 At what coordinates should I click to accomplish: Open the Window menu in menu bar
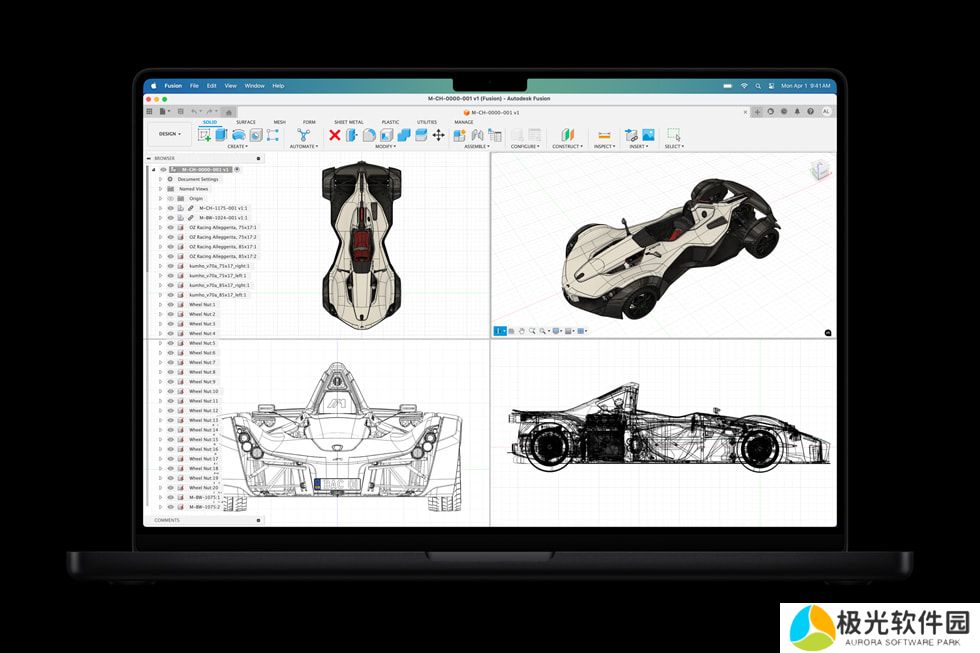coord(254,86)
